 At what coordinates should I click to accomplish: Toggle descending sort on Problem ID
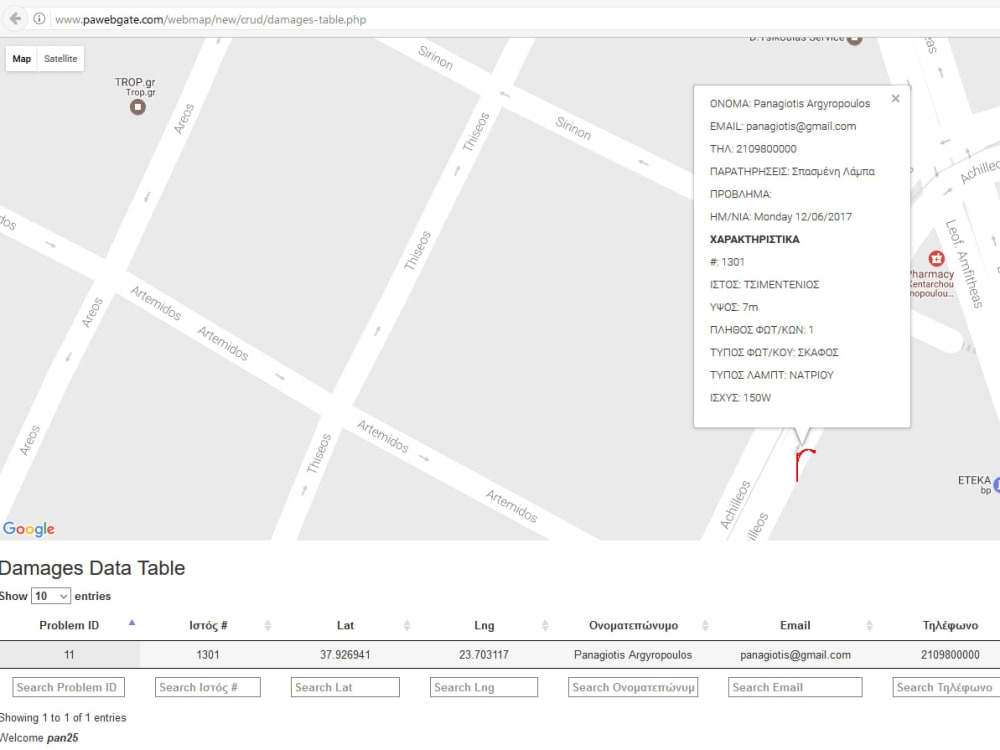point(131,622)
